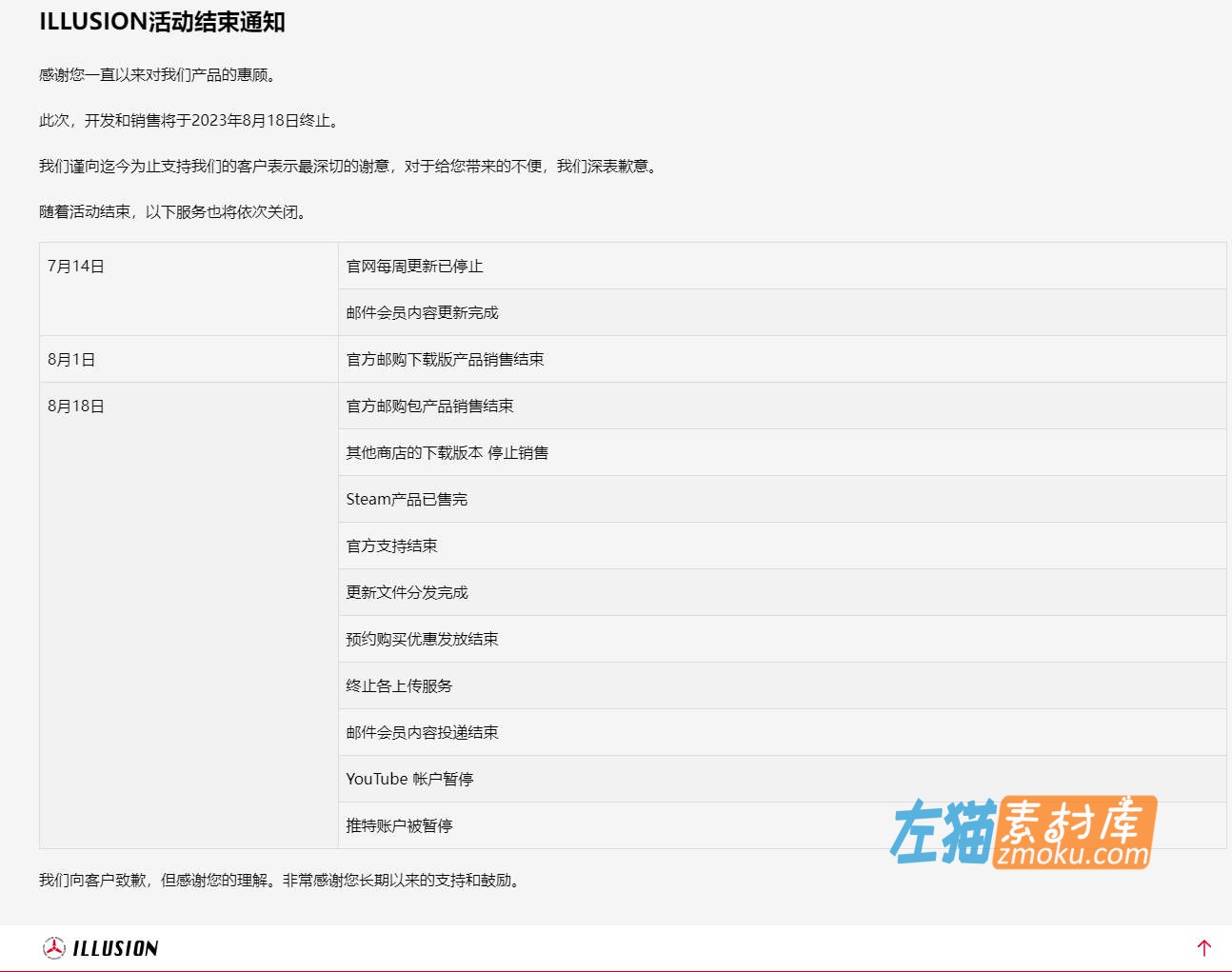This screenshot has height=972, width=1232.
Task: Click the ILLUSION wordmark text in footer
Action: [x=115, y=948]
